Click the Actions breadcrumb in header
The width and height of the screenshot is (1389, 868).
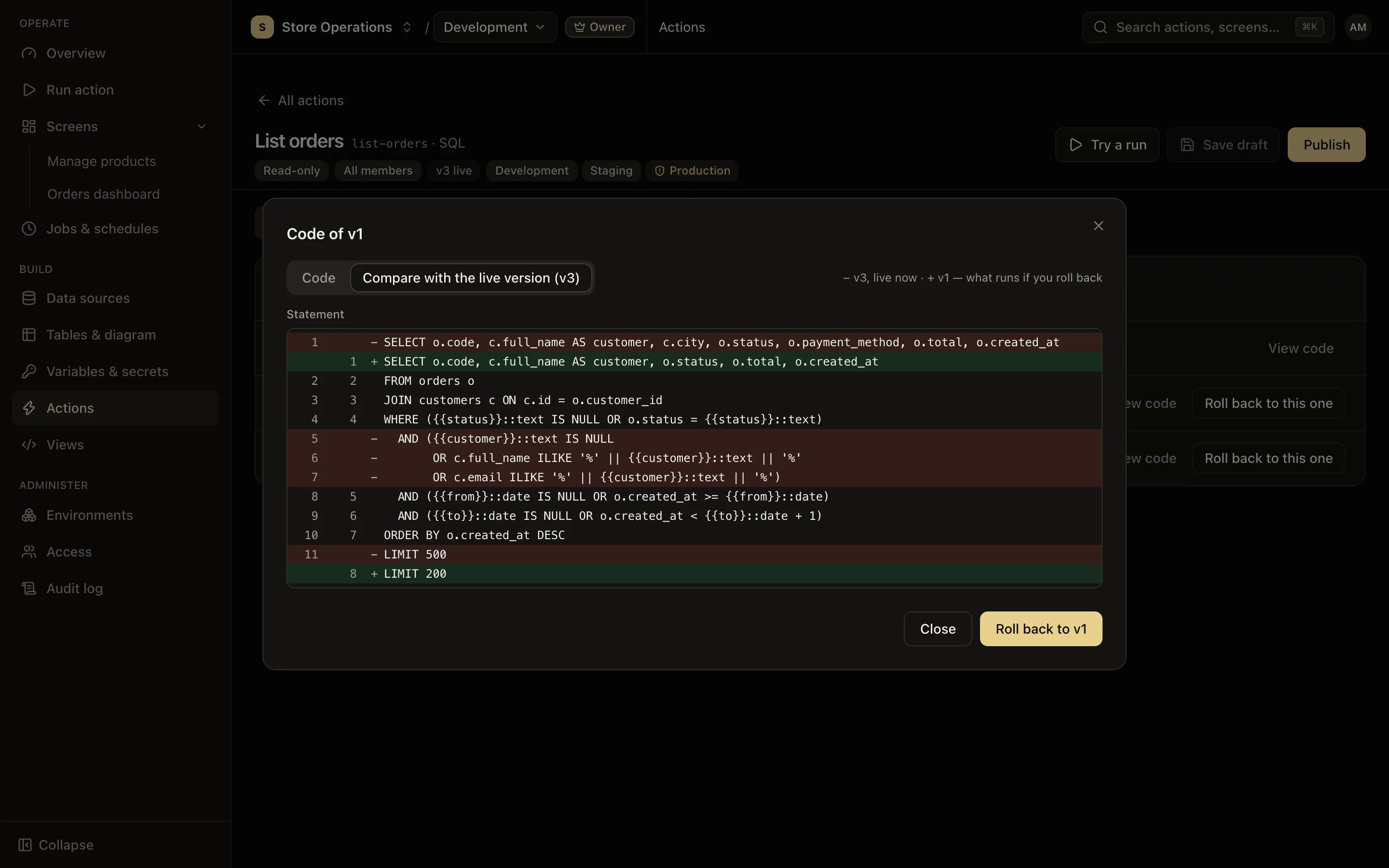pos(682,27)
